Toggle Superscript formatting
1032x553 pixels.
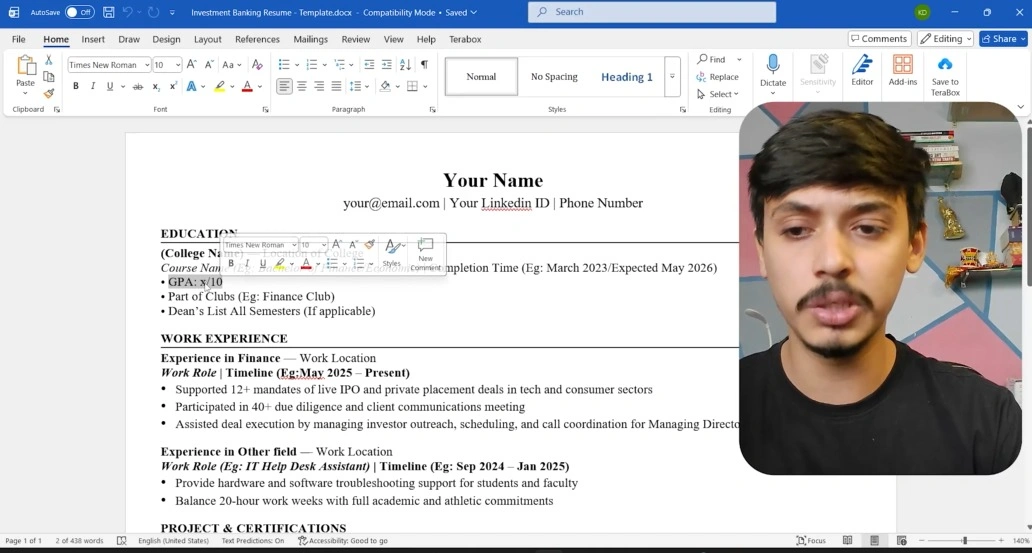(173, 86)
